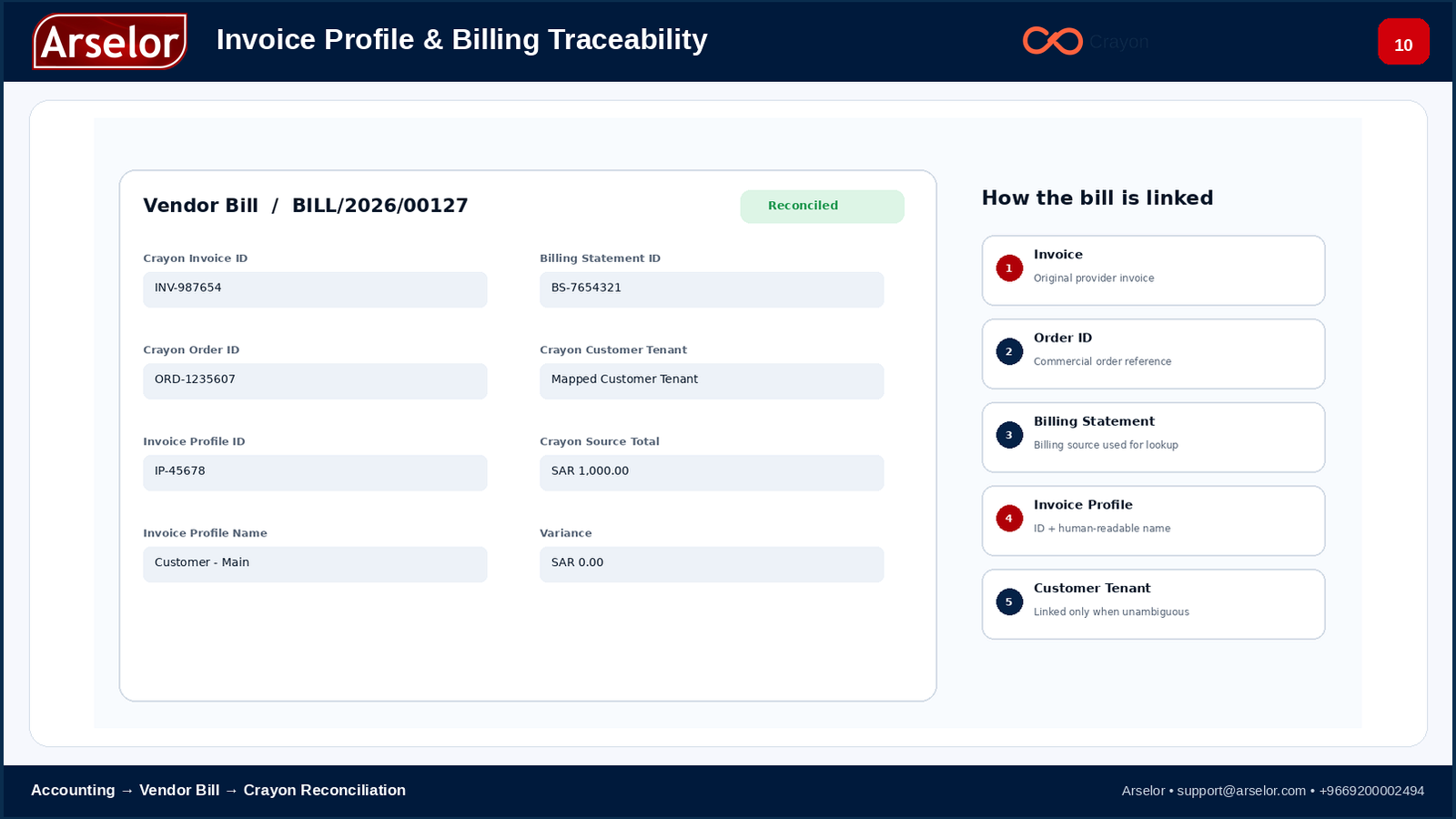Click the BILL/2026/00127 record title
The height and width of the screenshot is (819, 1456).
(380, 206)
